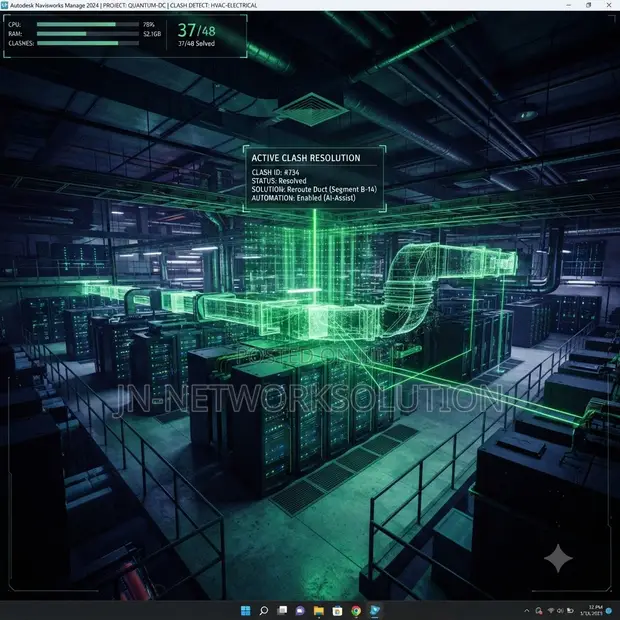
Task: Open the Windows Start menu
Action: [x=246, y=611]
